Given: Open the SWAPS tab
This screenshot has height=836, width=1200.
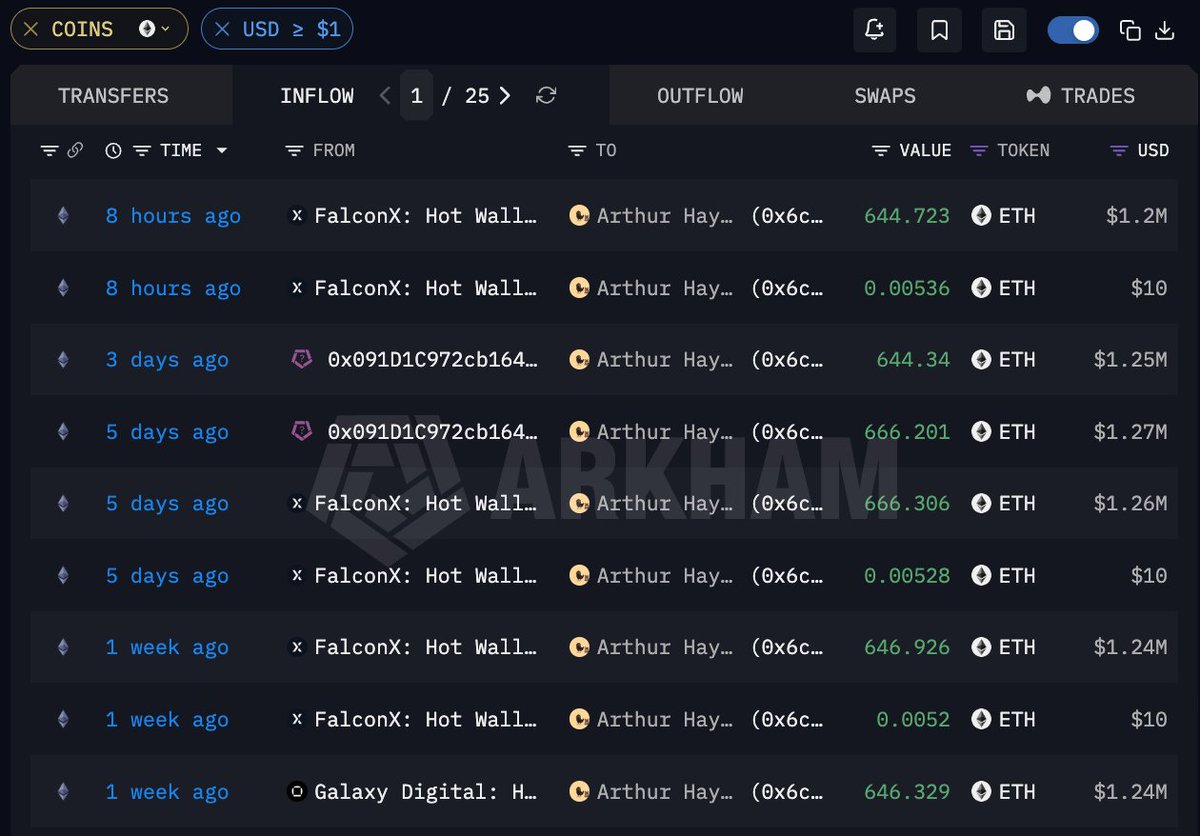Looking at the screenshot, I should coord(885,96).
